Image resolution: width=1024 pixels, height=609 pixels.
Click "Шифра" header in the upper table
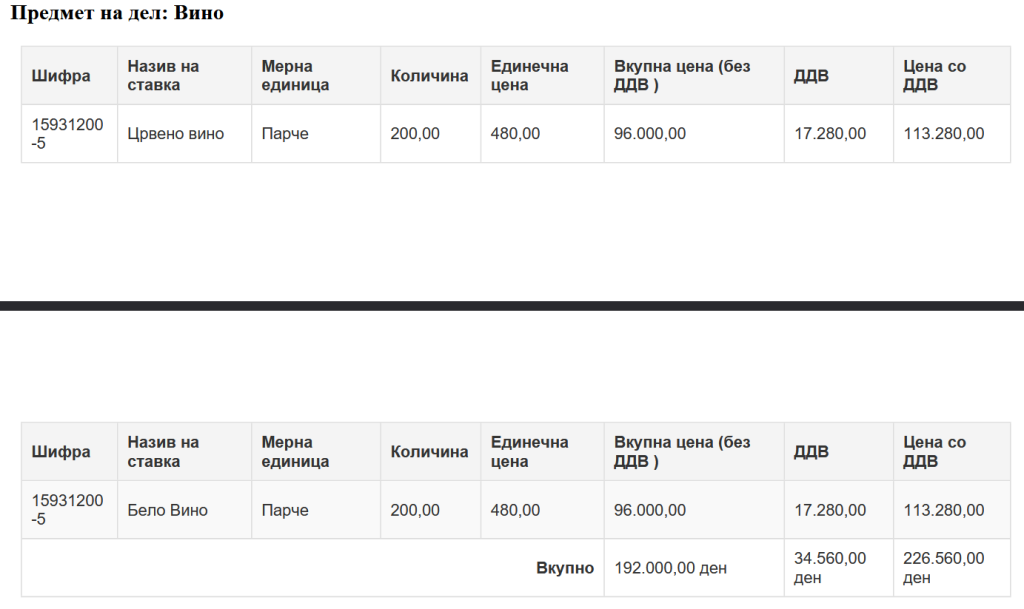tap(61, 76)
